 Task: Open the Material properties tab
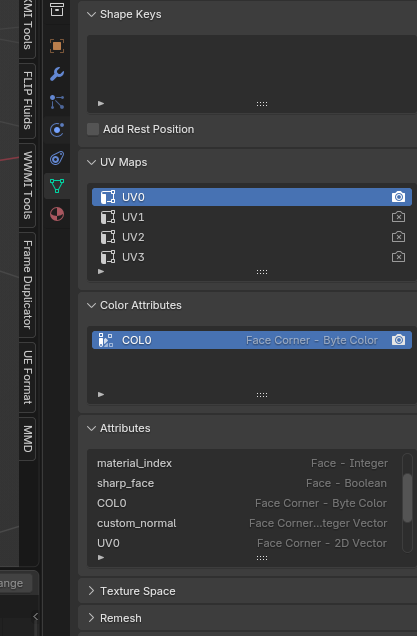tap(57, 214)
